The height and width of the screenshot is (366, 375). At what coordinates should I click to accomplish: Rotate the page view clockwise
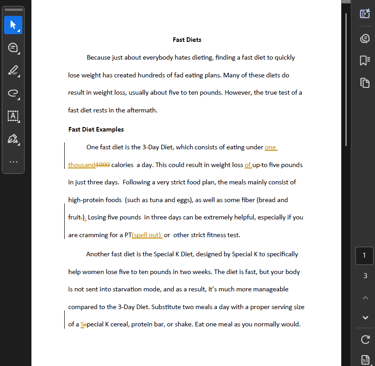tap(365, 340)
